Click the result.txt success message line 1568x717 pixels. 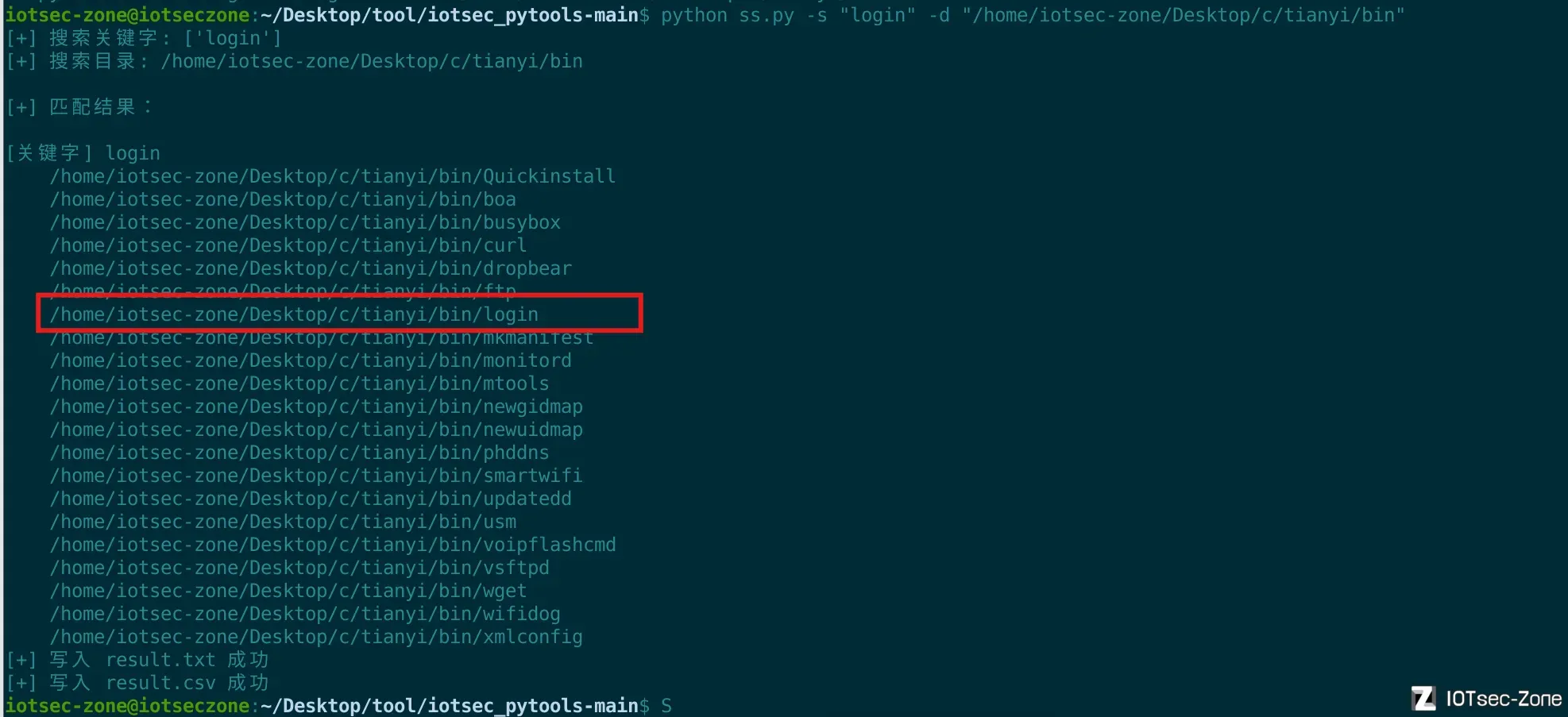137,660
